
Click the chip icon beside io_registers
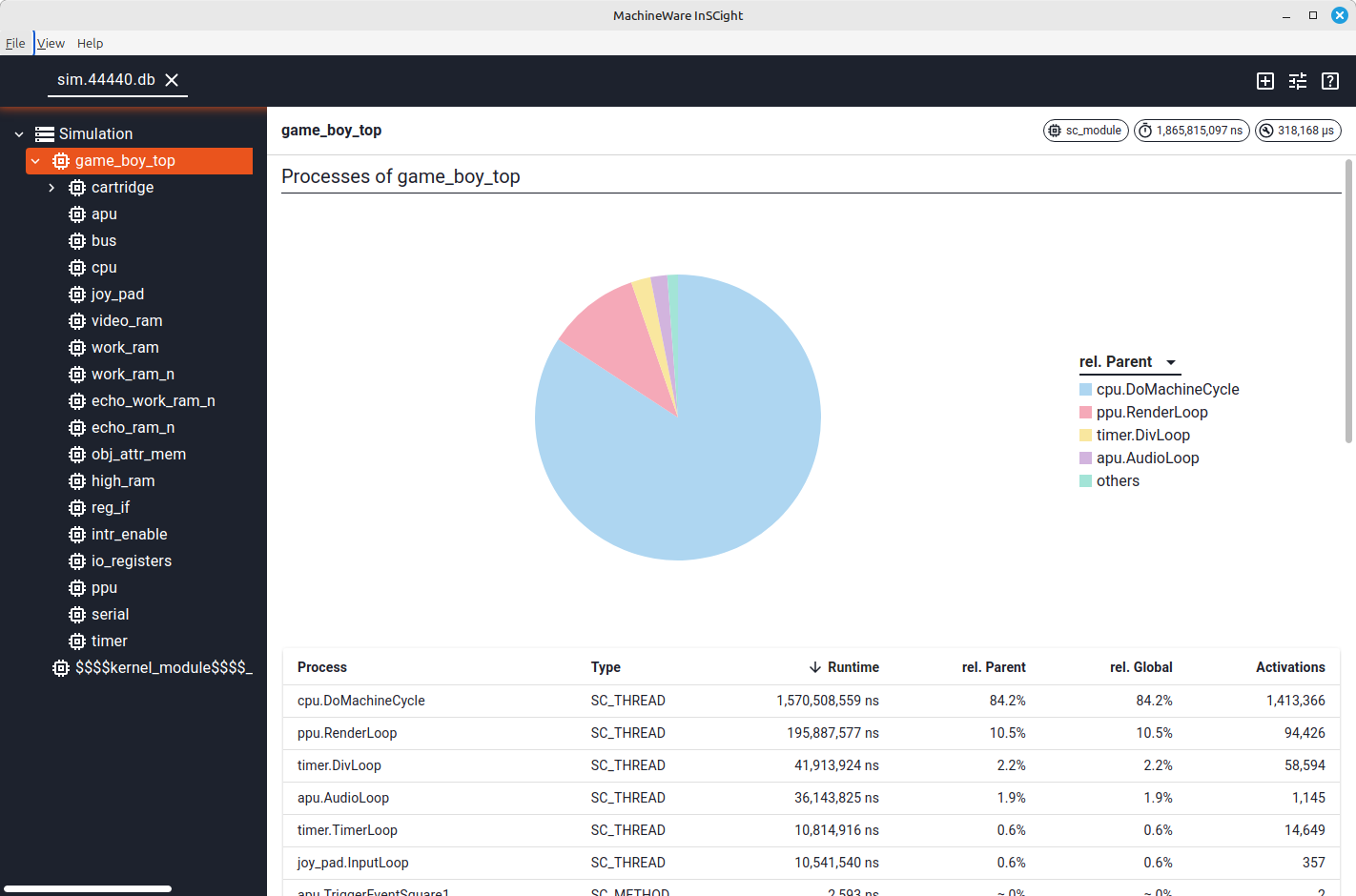pos(77,561)
